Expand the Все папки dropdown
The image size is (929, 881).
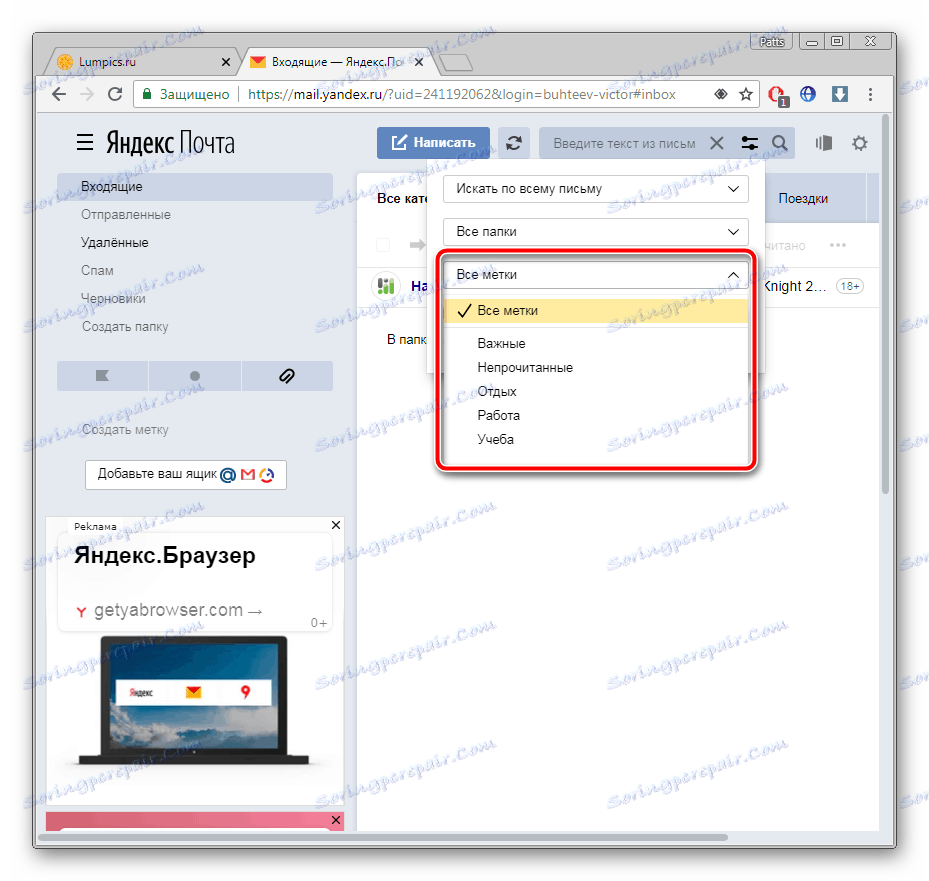coord(595,232)
